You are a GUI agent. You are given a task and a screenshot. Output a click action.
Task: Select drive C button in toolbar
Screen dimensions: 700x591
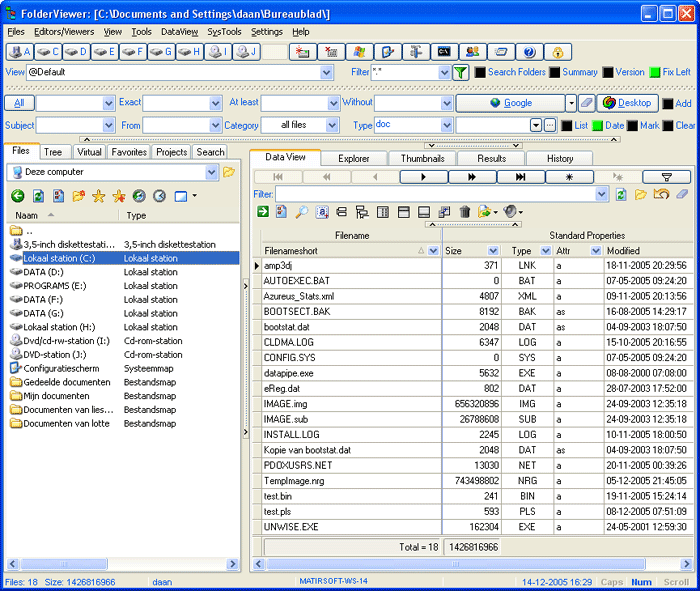tap(48, 52)
